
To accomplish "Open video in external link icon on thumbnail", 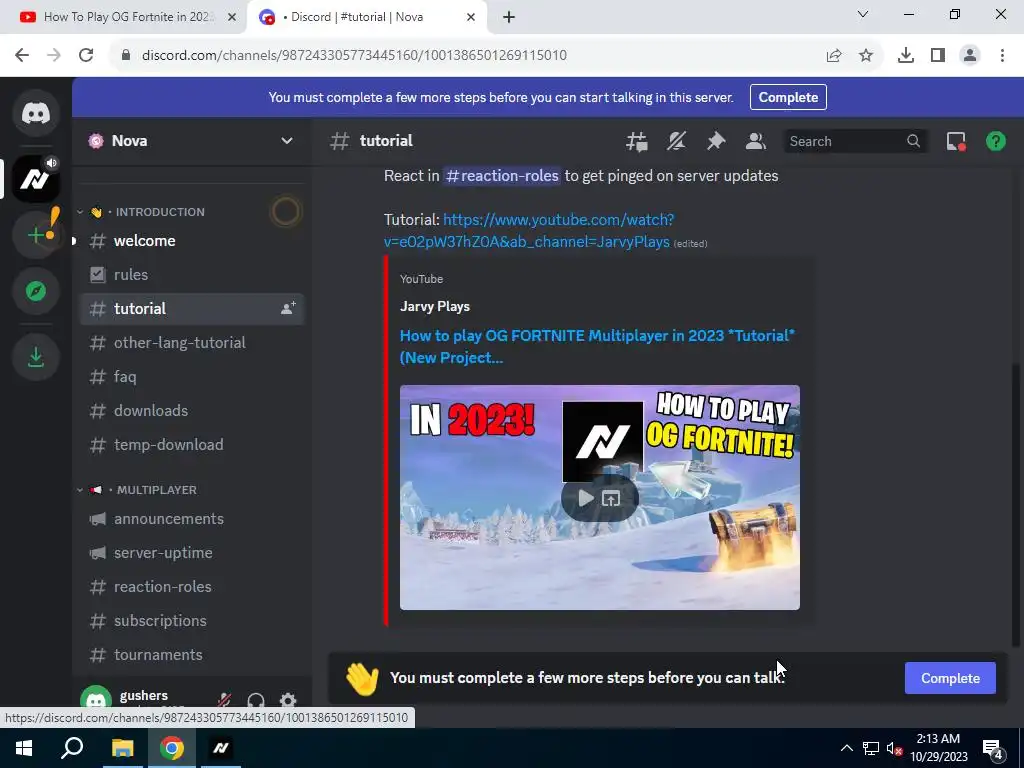I will (611, 498).
